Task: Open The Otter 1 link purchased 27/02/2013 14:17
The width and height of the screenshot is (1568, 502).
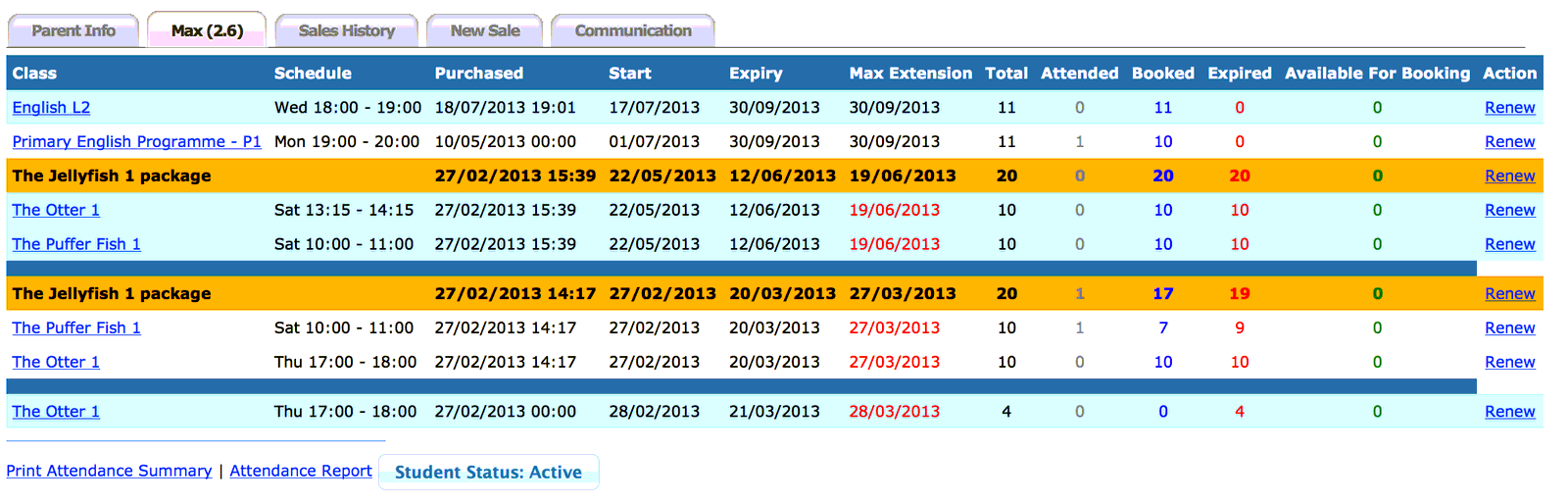Action: click(x=56, y=362)
